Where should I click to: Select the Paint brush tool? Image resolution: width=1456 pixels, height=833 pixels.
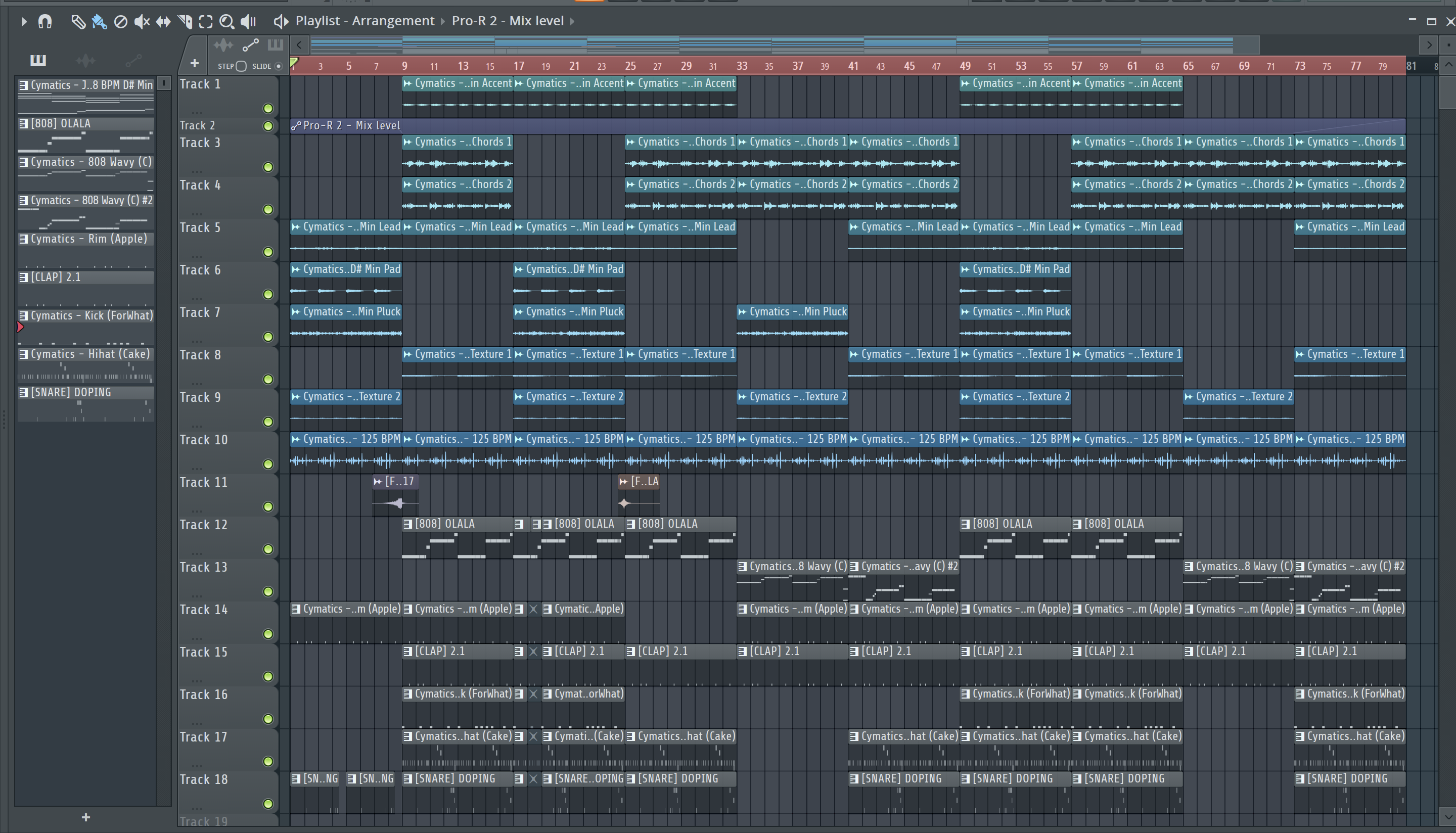coord(99,22)
